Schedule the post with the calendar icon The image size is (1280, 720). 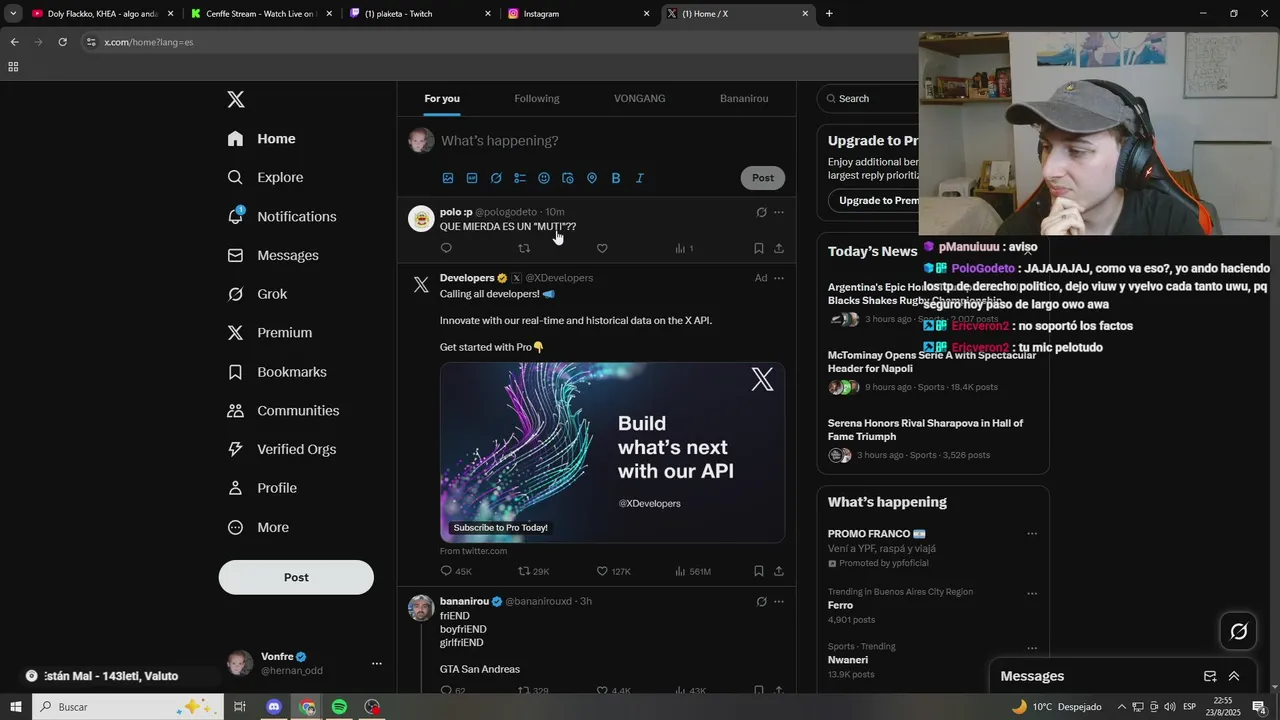click(x=568, y=178)
